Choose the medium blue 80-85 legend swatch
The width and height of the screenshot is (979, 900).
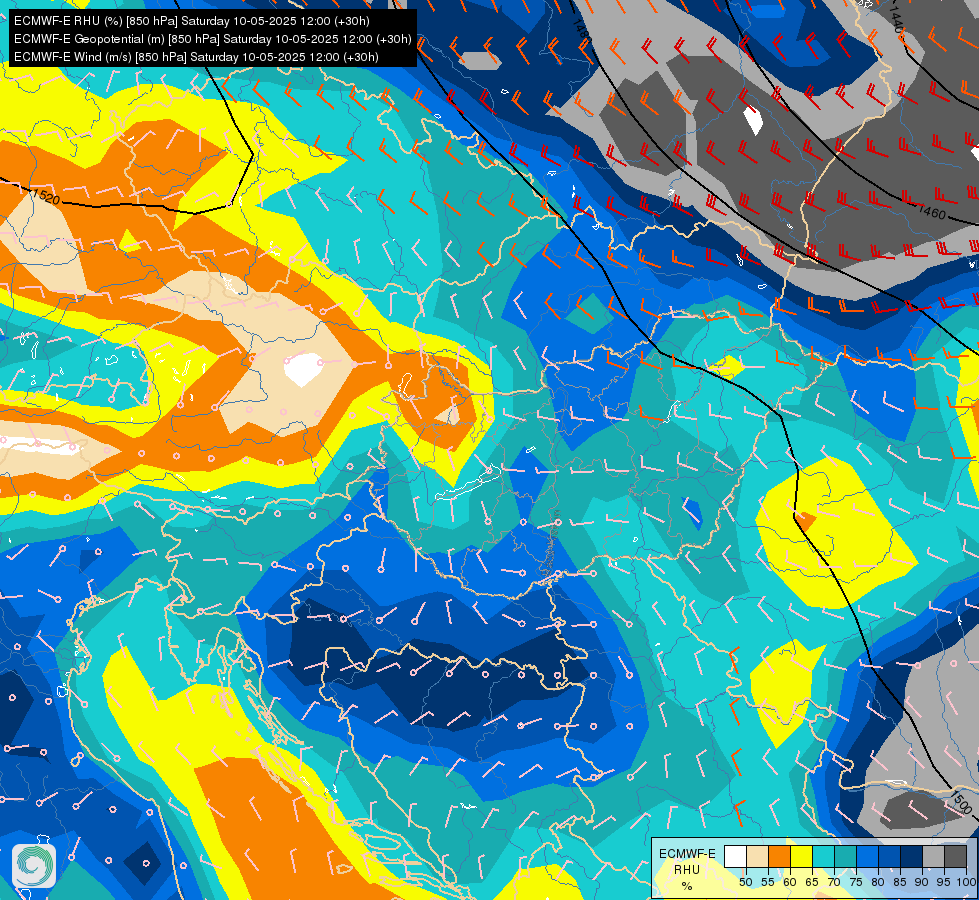(890, 856)
